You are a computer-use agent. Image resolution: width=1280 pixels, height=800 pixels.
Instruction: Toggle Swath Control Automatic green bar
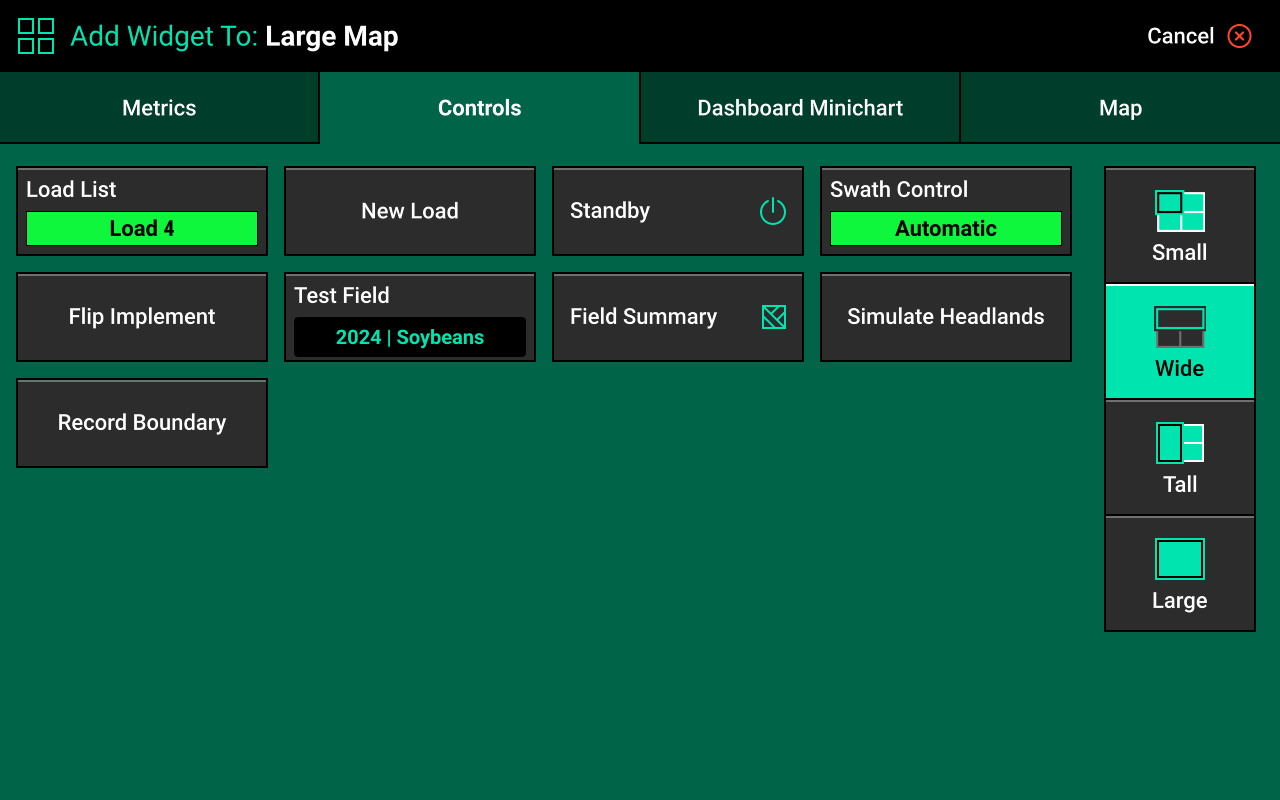pyautogui.click(x=945, y=229)
